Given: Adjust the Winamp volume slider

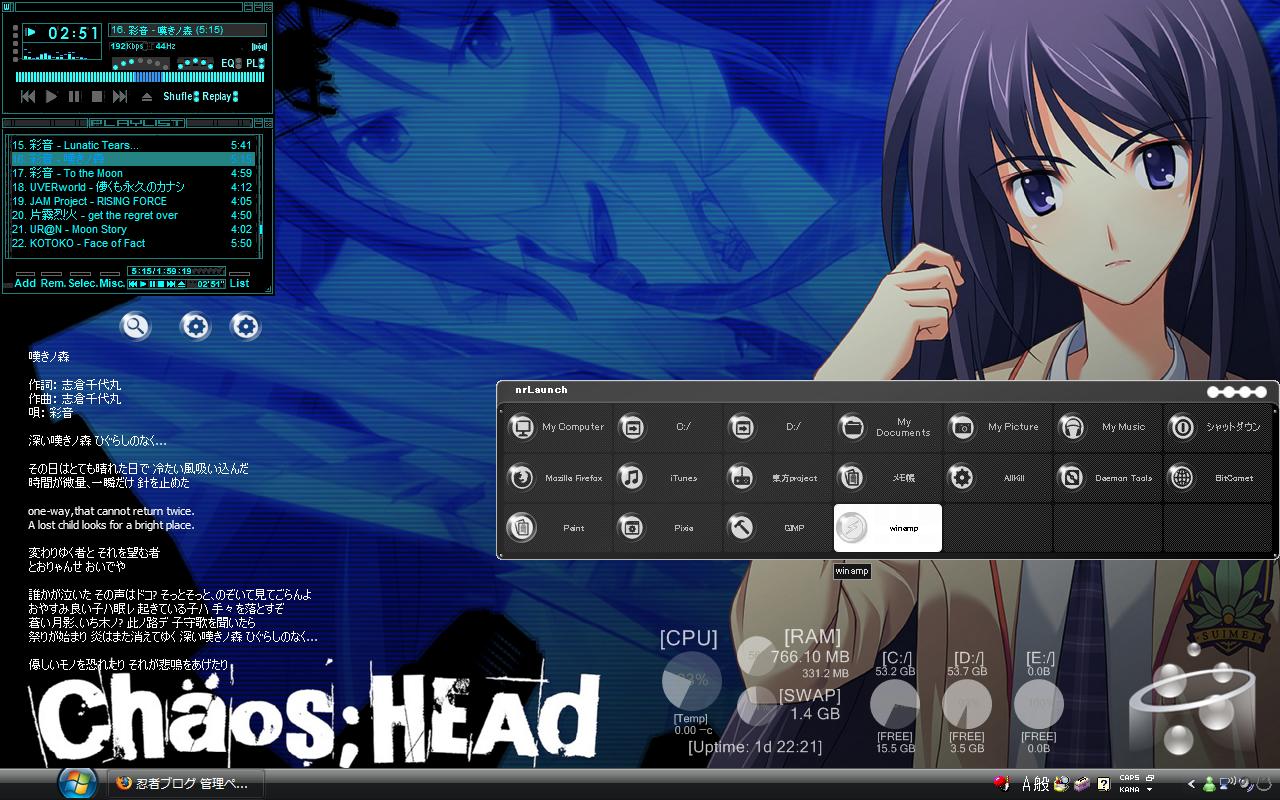Looking at the screenshot, I should (x=139, y=63).
